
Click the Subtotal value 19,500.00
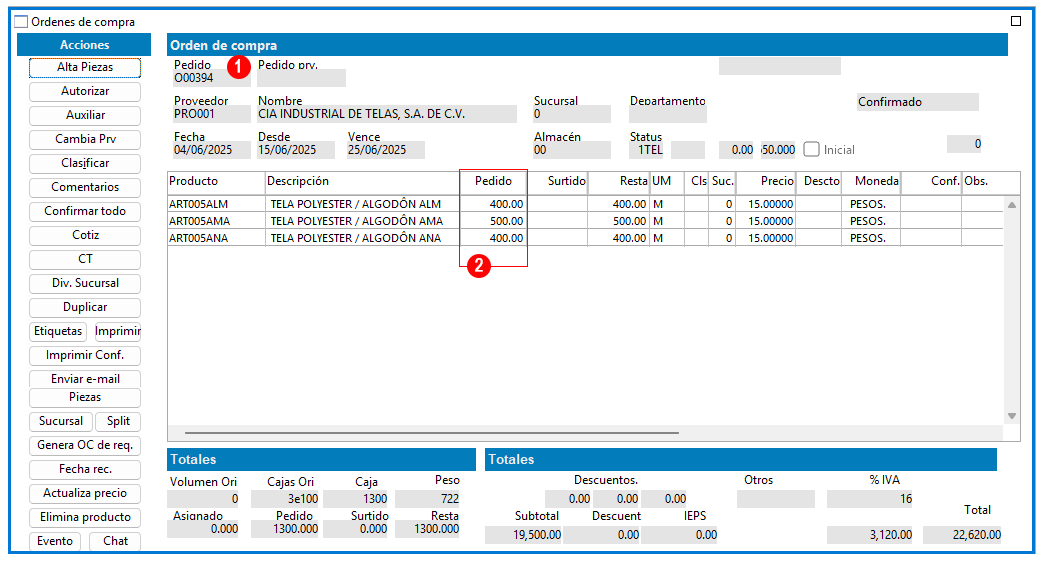pos(523,535)
